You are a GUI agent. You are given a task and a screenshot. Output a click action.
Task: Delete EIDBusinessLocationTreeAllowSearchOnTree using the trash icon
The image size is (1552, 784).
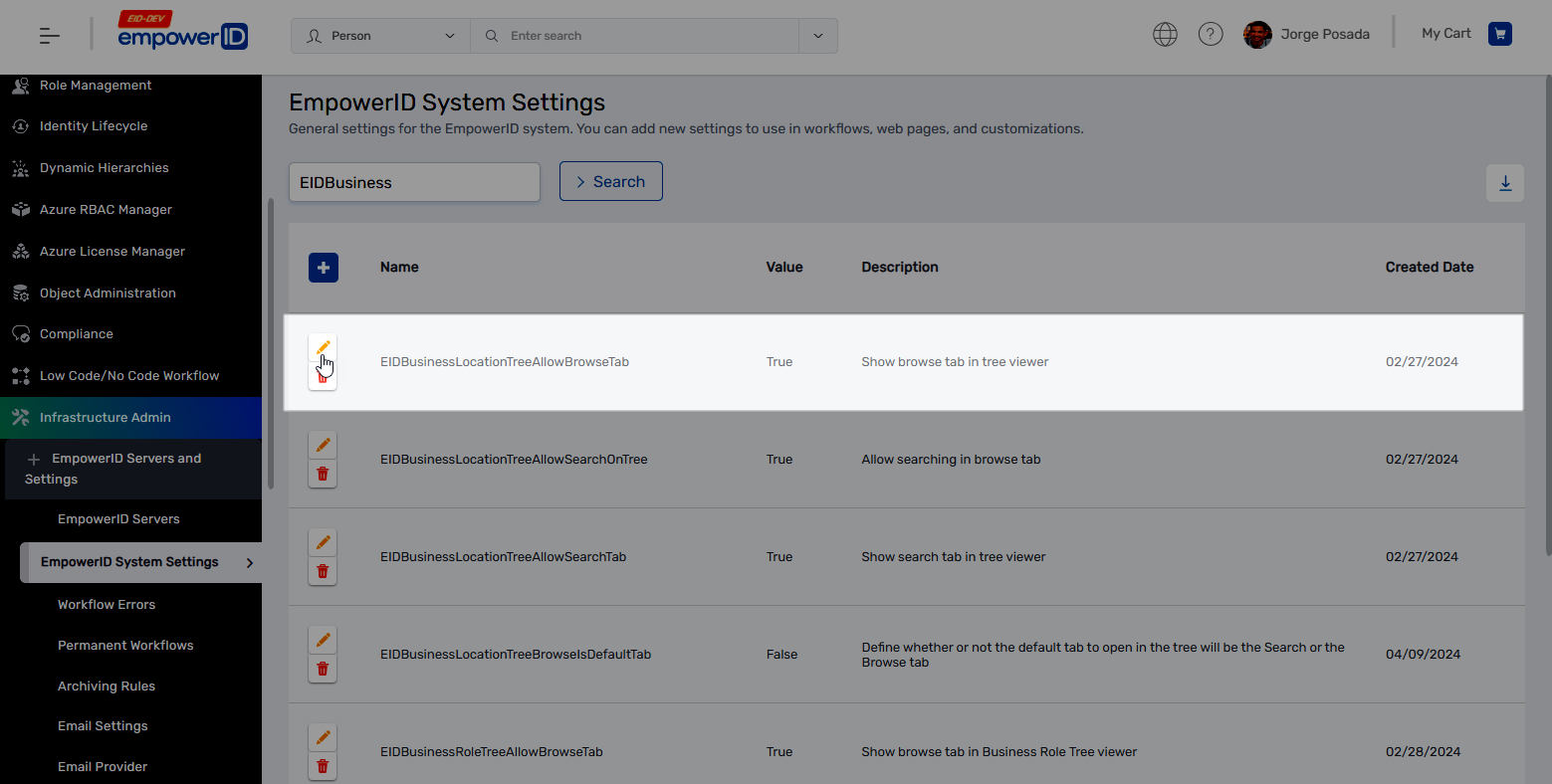click(x=323, y=474)
